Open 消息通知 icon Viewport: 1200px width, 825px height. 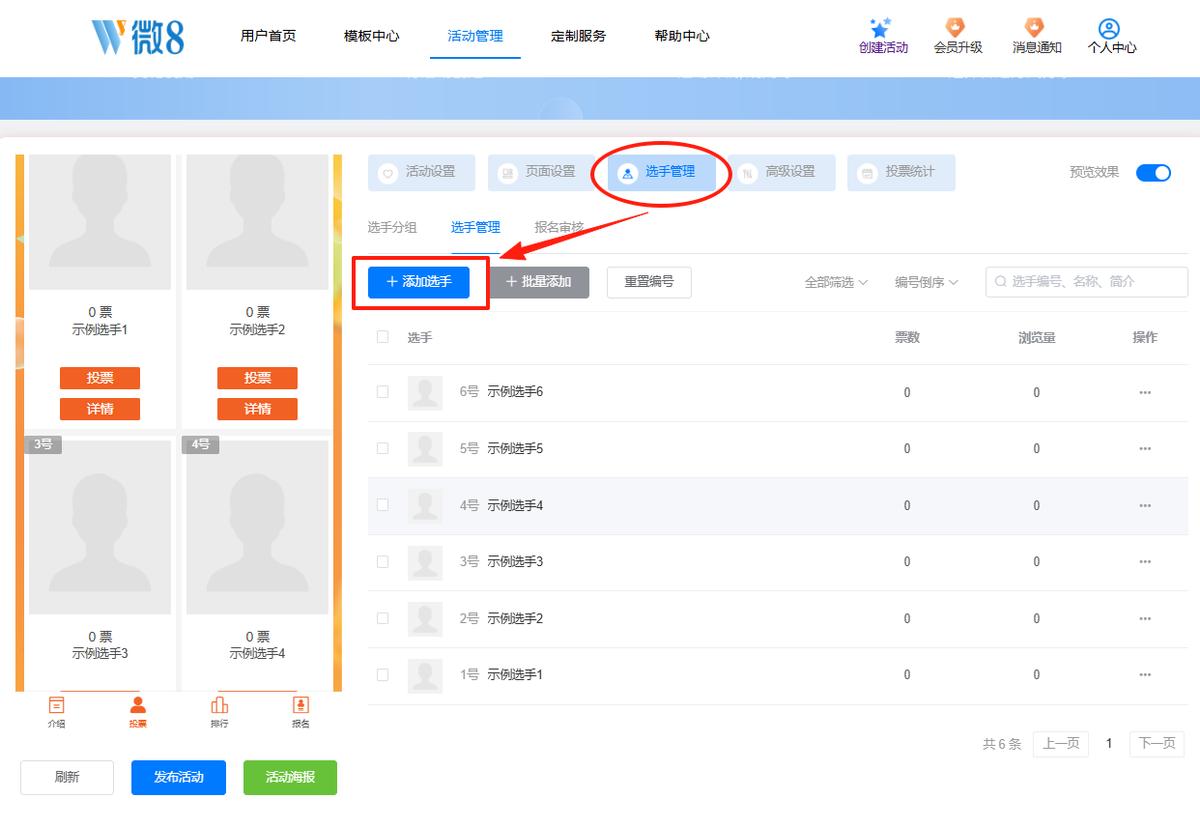click(1034, 28)
